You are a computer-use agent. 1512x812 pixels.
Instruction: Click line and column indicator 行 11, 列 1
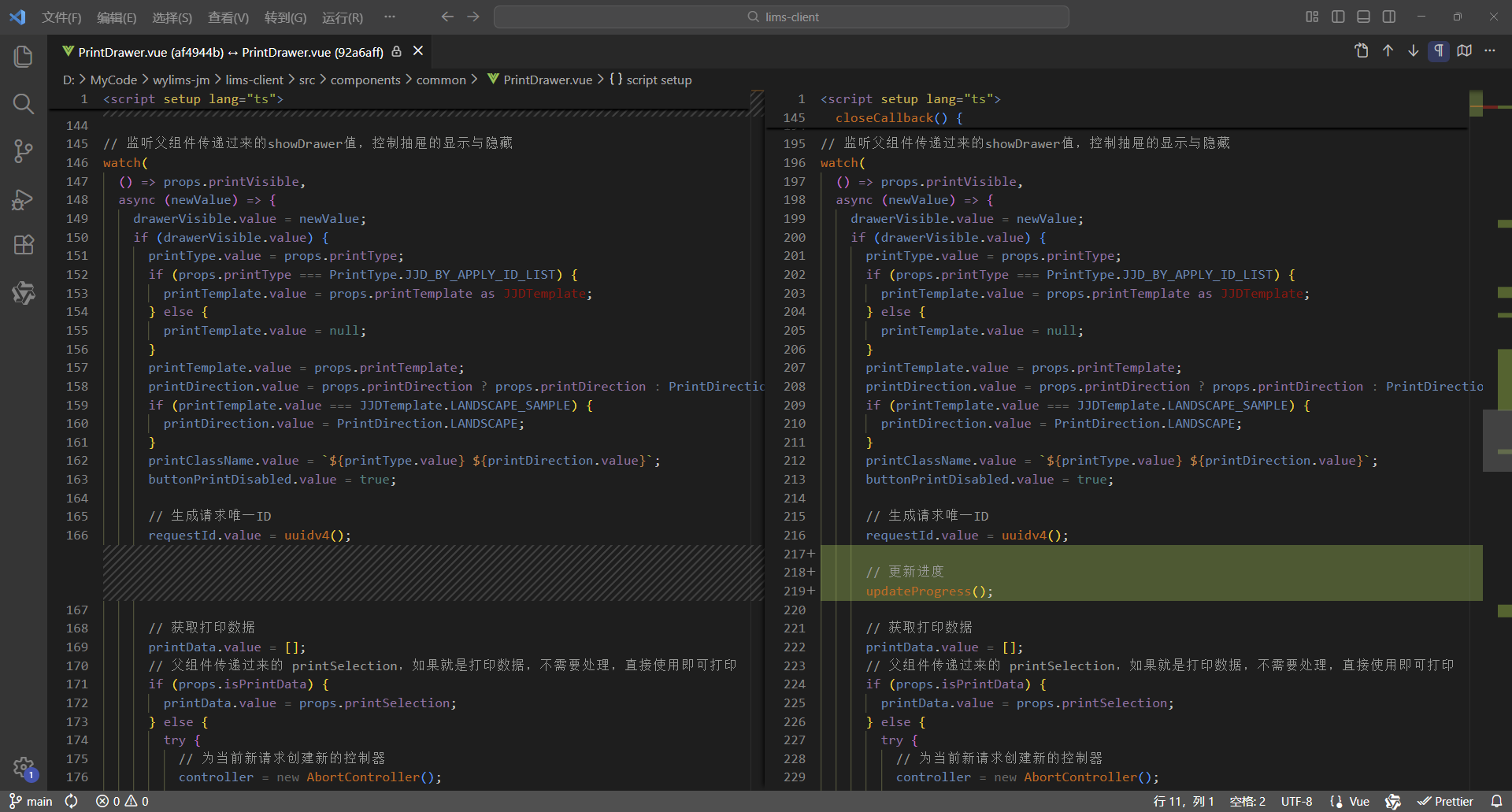click(x=1184, y=801)
